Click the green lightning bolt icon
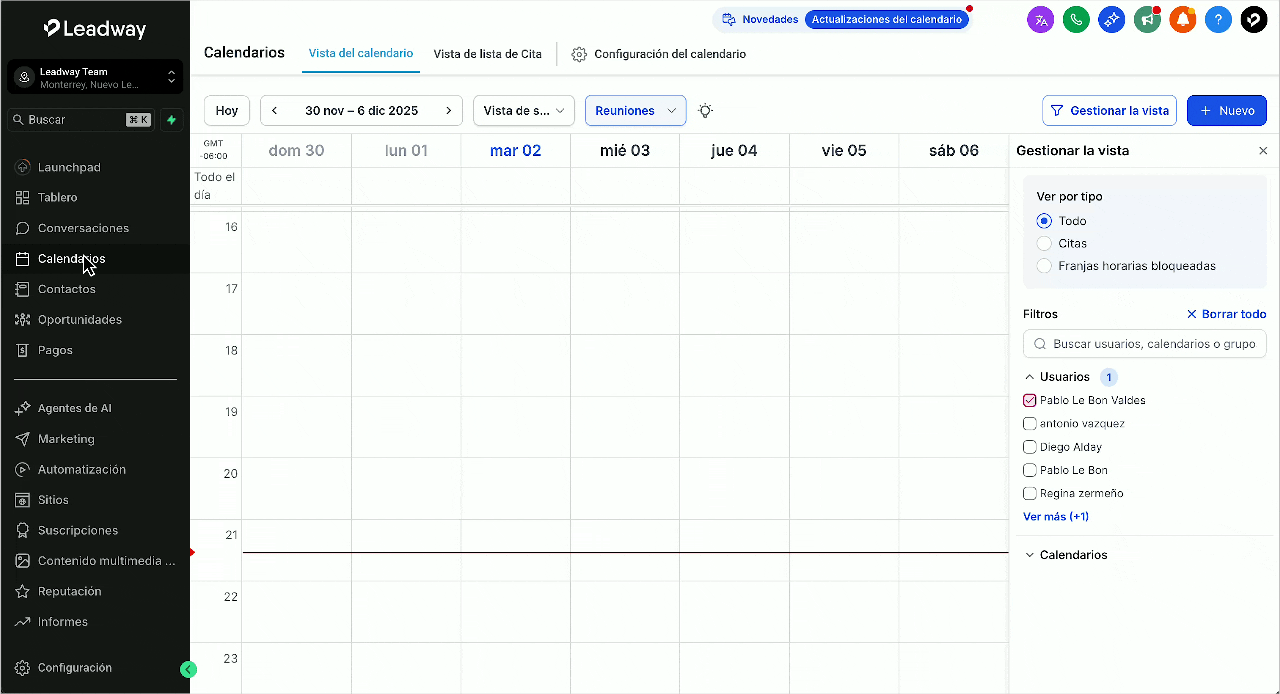This screenshot has width=1280, height=694. coord(171,120)
